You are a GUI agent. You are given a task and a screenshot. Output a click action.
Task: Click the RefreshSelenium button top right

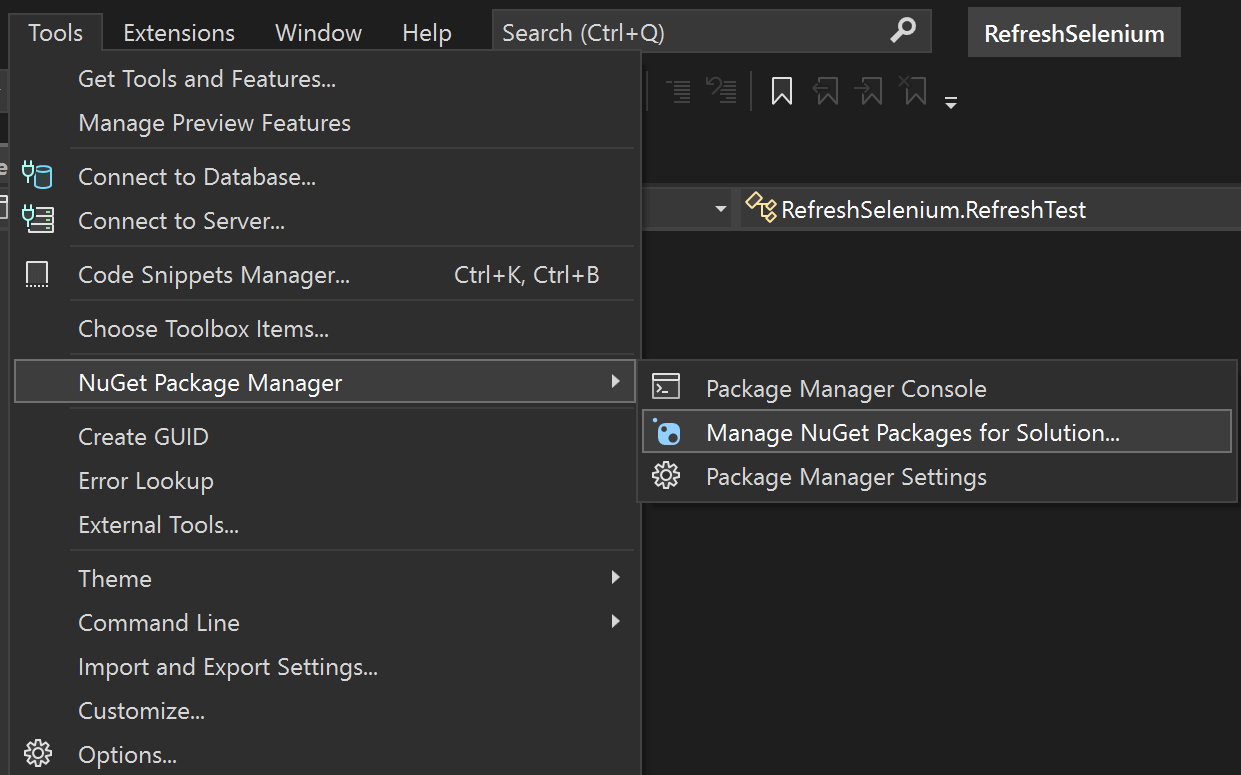(1074, 32)
